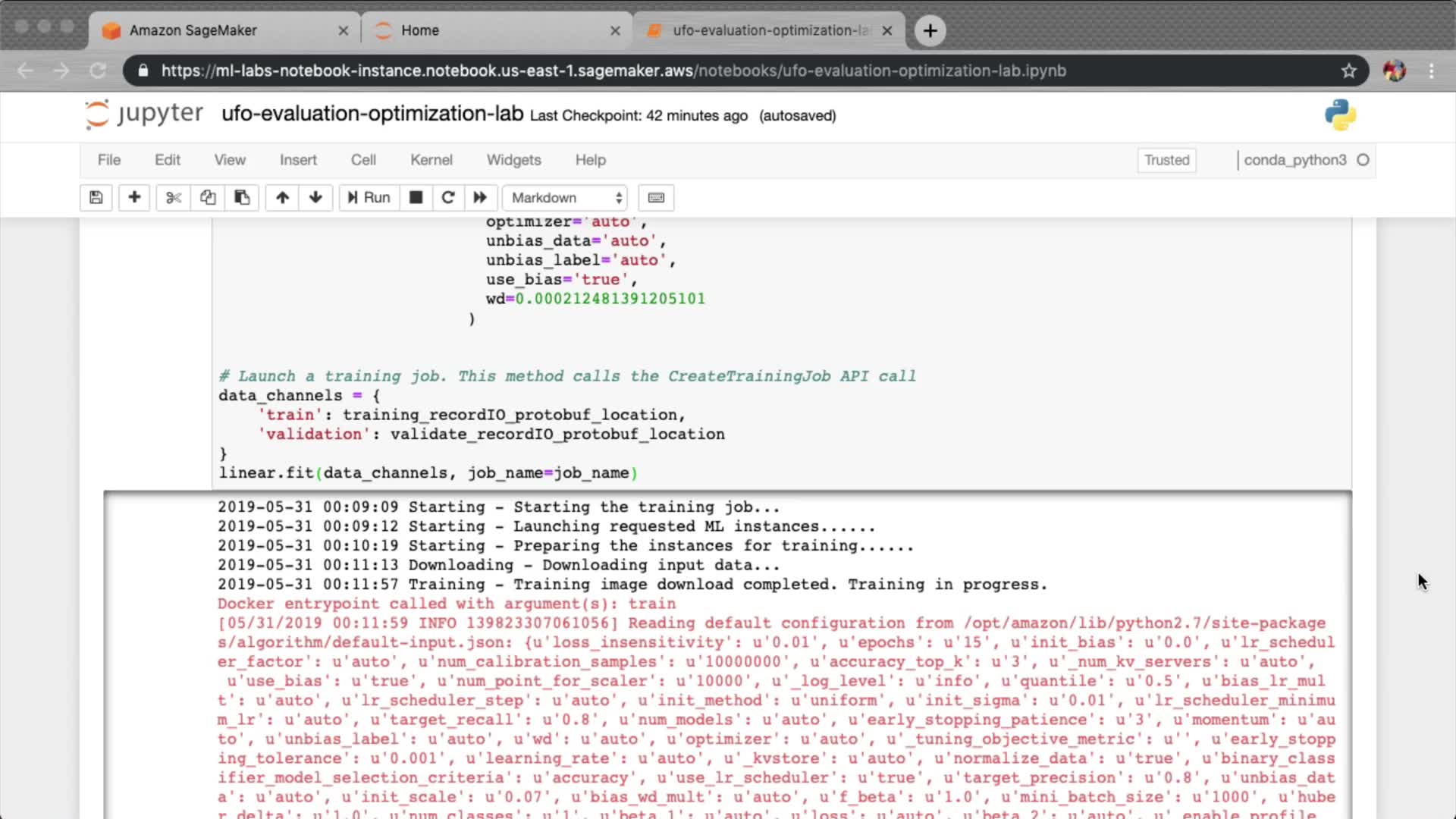The height and width of the screenshot is (819, 1456).
Task: Open the Widgets menu
Action: (x=513, y=160)
